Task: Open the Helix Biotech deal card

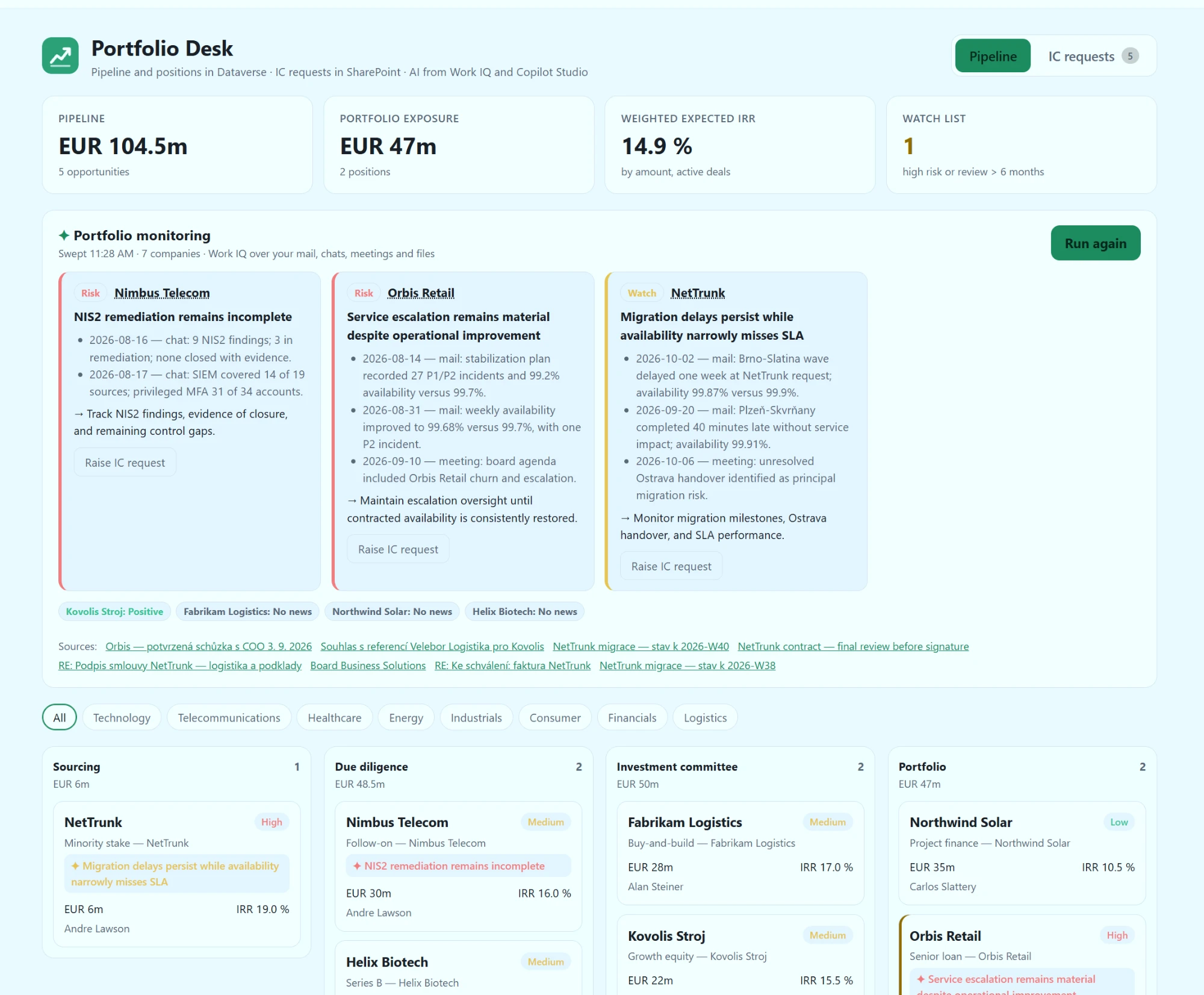Action: [458, 968]
